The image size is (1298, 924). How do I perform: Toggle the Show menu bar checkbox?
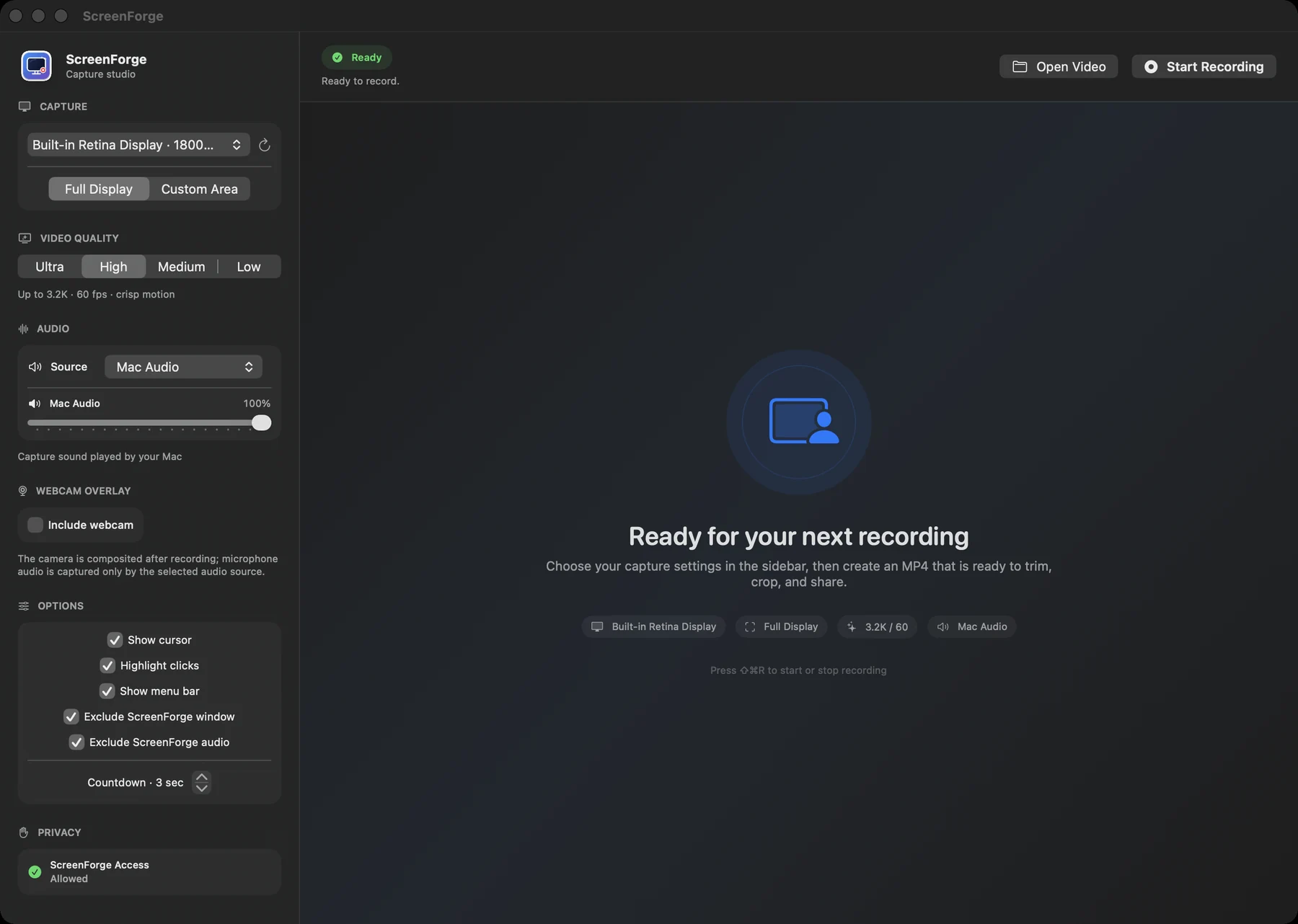107,691
